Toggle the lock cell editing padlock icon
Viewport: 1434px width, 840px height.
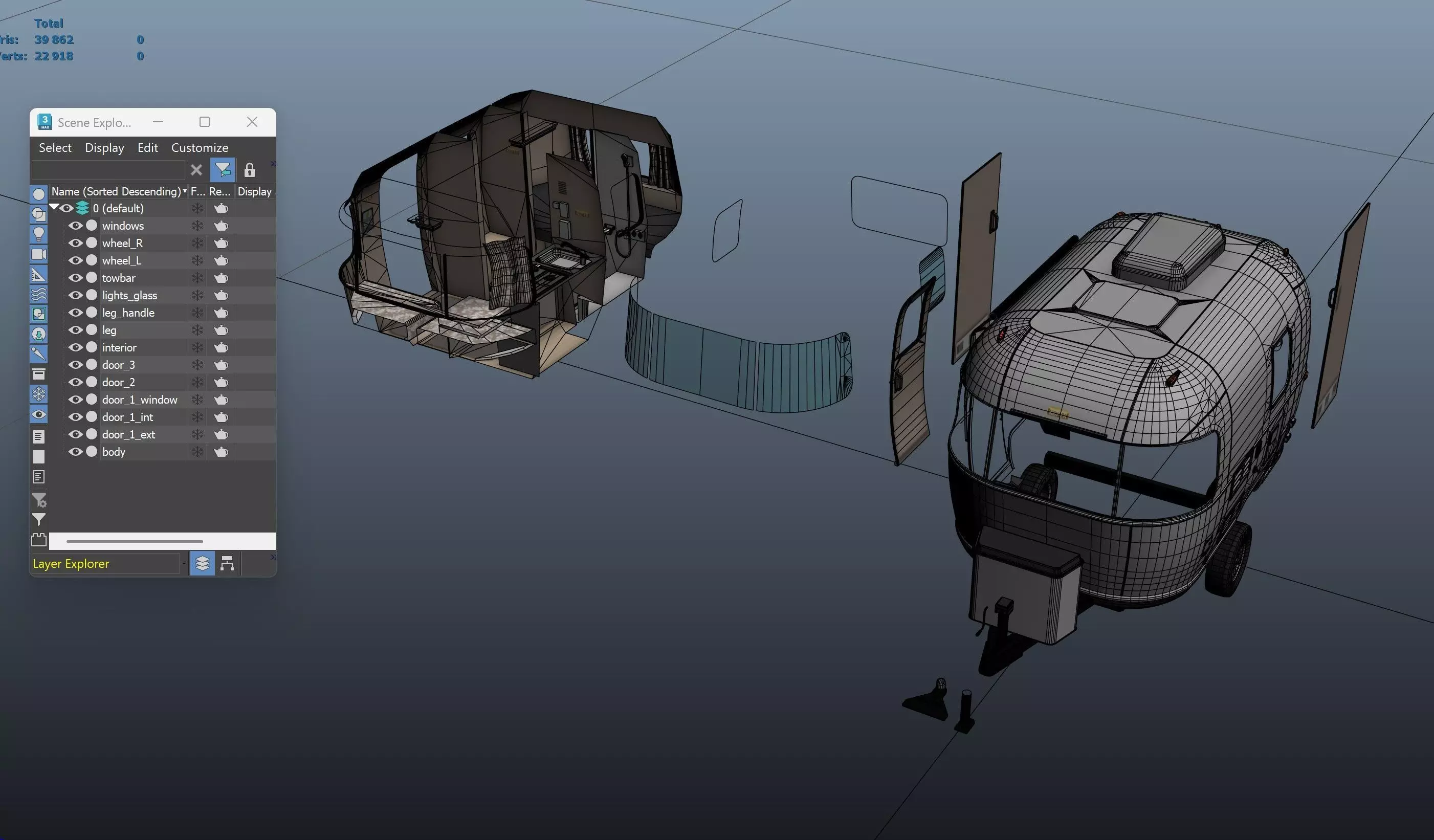(249, 170)
